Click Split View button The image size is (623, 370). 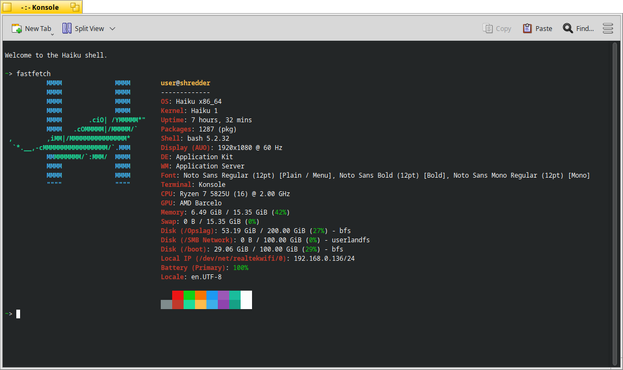click(x=83, y=29)
